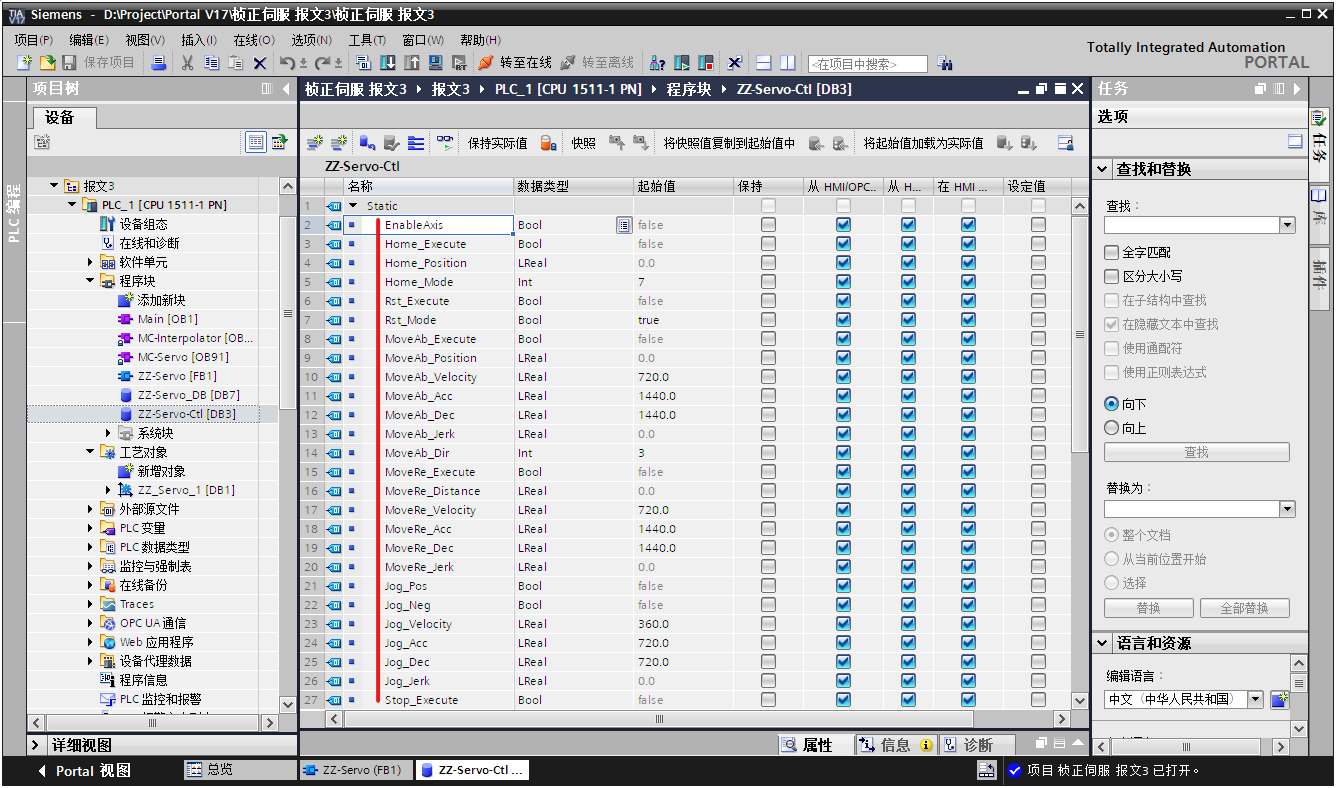This screenshot has width=1336, height=788.
Task: Click the 替换为 replace-with input field
Action: [1192, 509]
